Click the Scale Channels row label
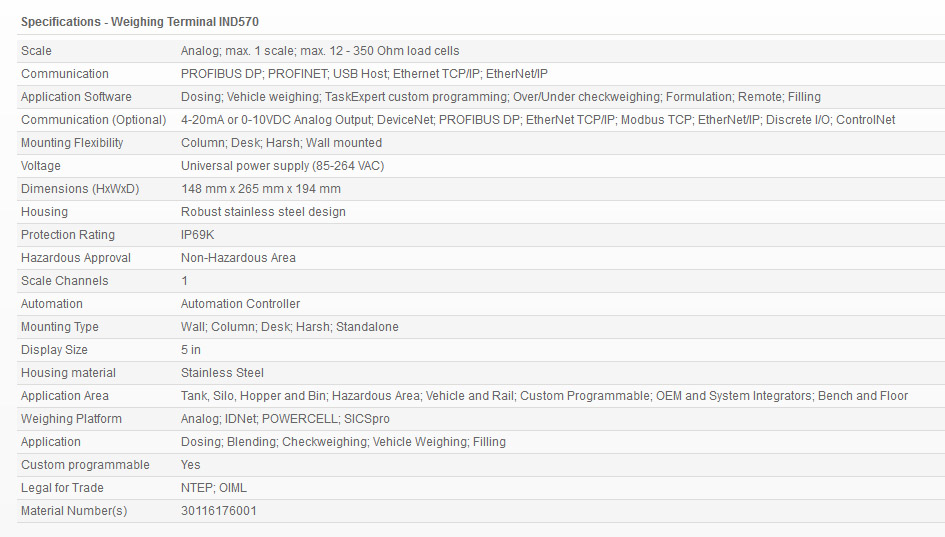This screenshot has width=945, height=537. pyautogui.click(x=64, y=281)
